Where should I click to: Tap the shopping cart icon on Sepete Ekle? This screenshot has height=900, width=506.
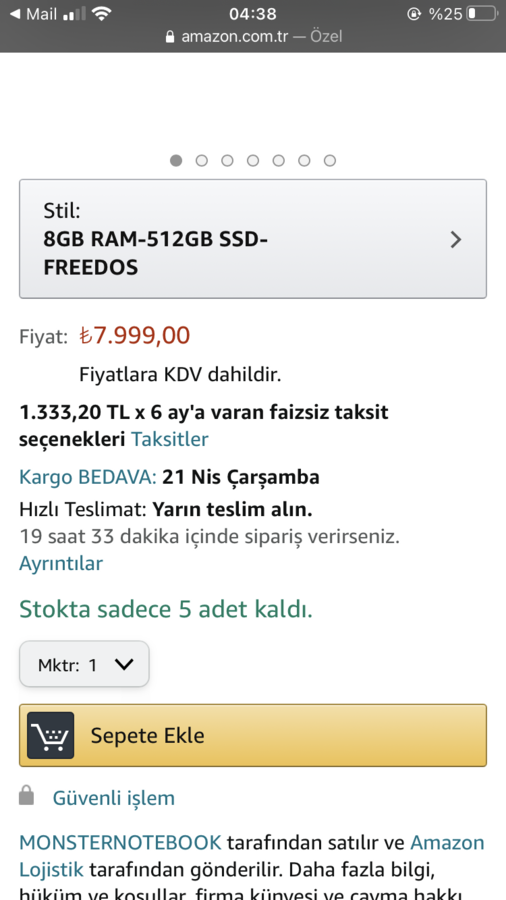point(50,735)
